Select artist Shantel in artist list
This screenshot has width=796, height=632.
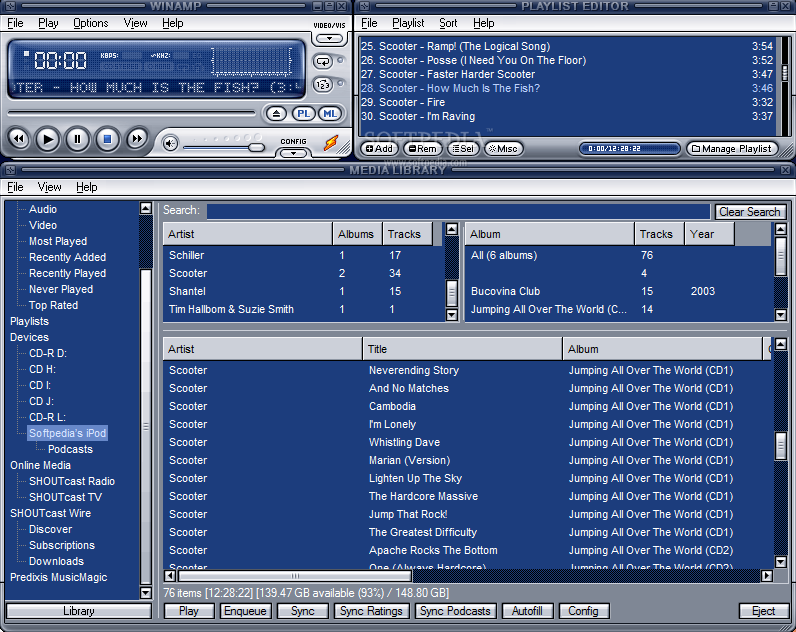[303, 291]
